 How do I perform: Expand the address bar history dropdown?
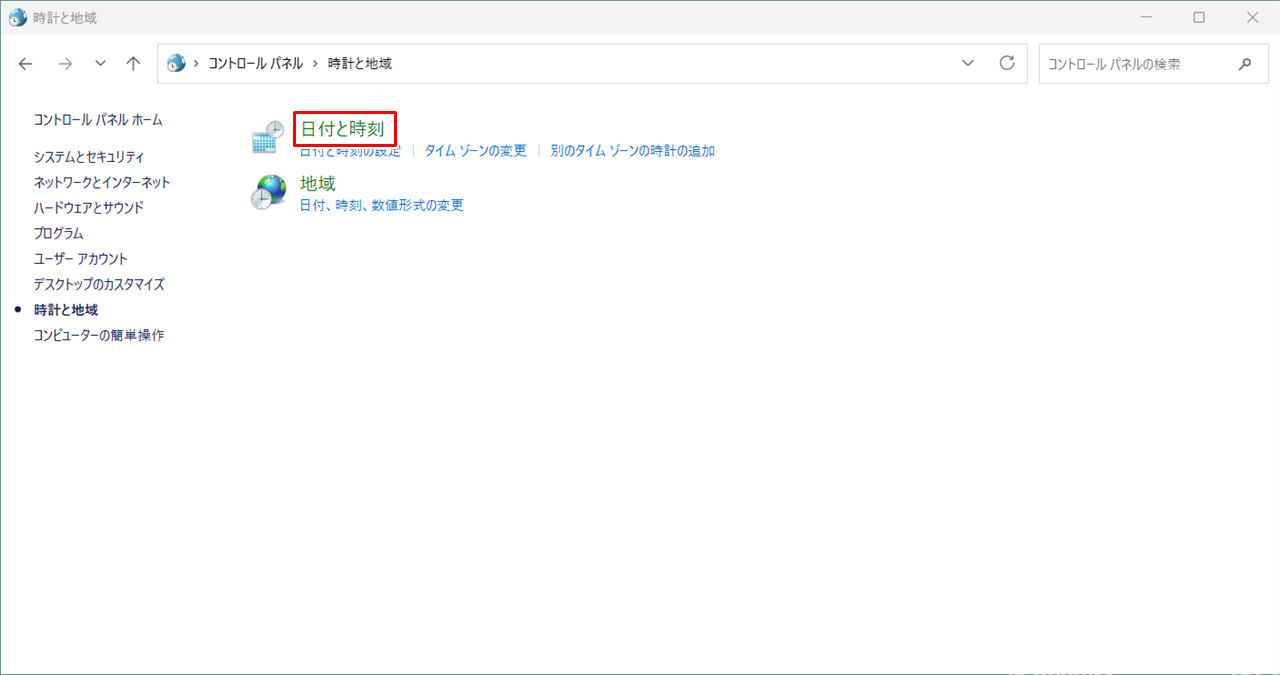(x=967, y=63)
